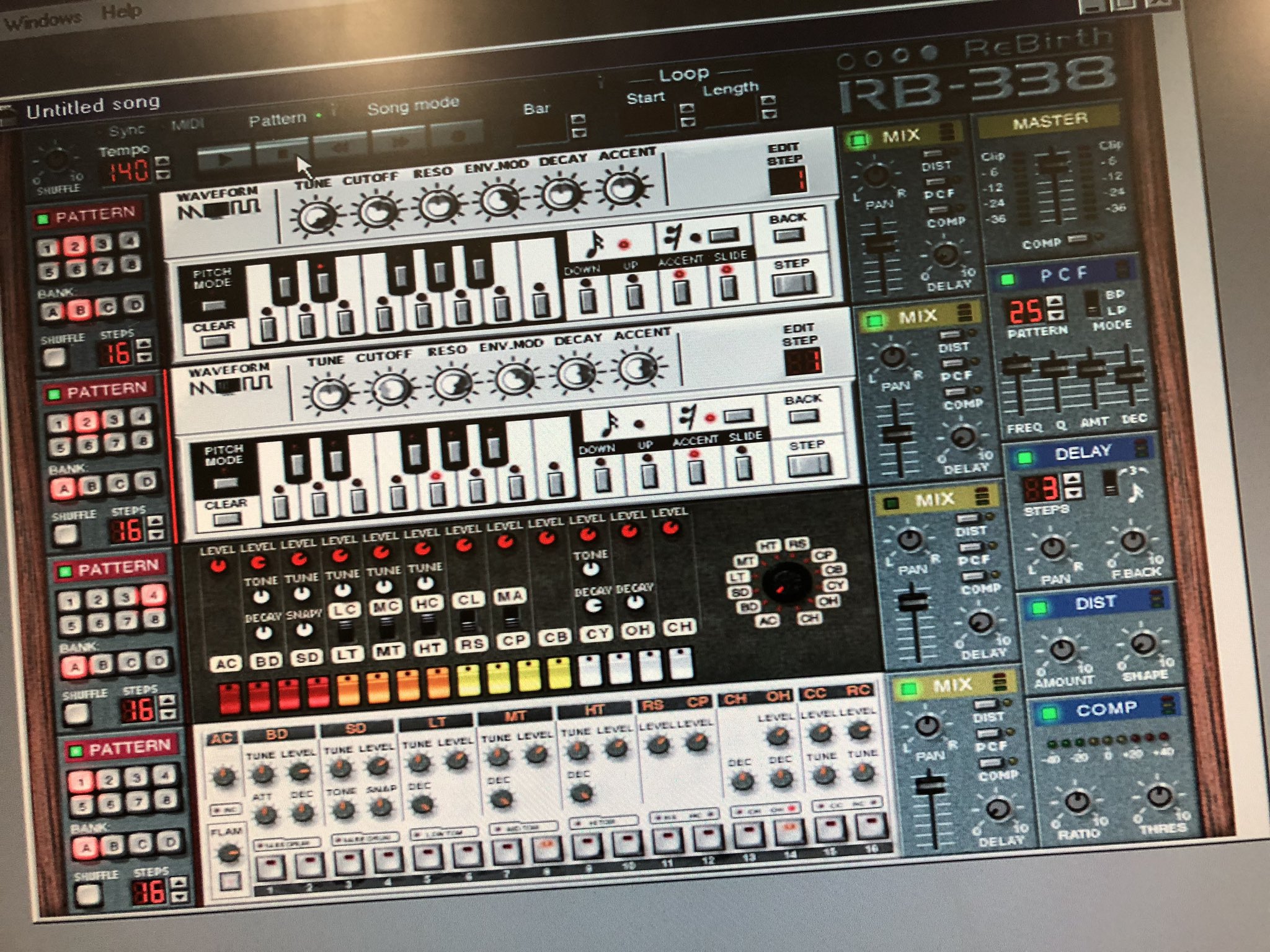Click the 808 mixer channel's level fader
This screenshot has height=952, width=1270.
click(913, 602)
